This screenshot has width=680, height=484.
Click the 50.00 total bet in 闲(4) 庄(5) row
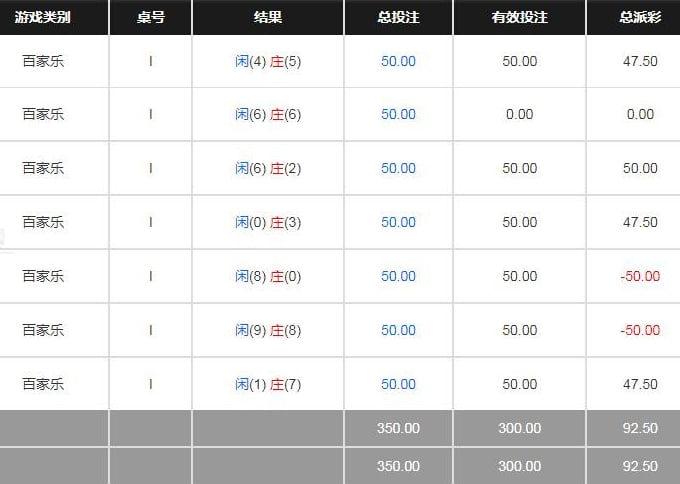click(x=398, y=61)
